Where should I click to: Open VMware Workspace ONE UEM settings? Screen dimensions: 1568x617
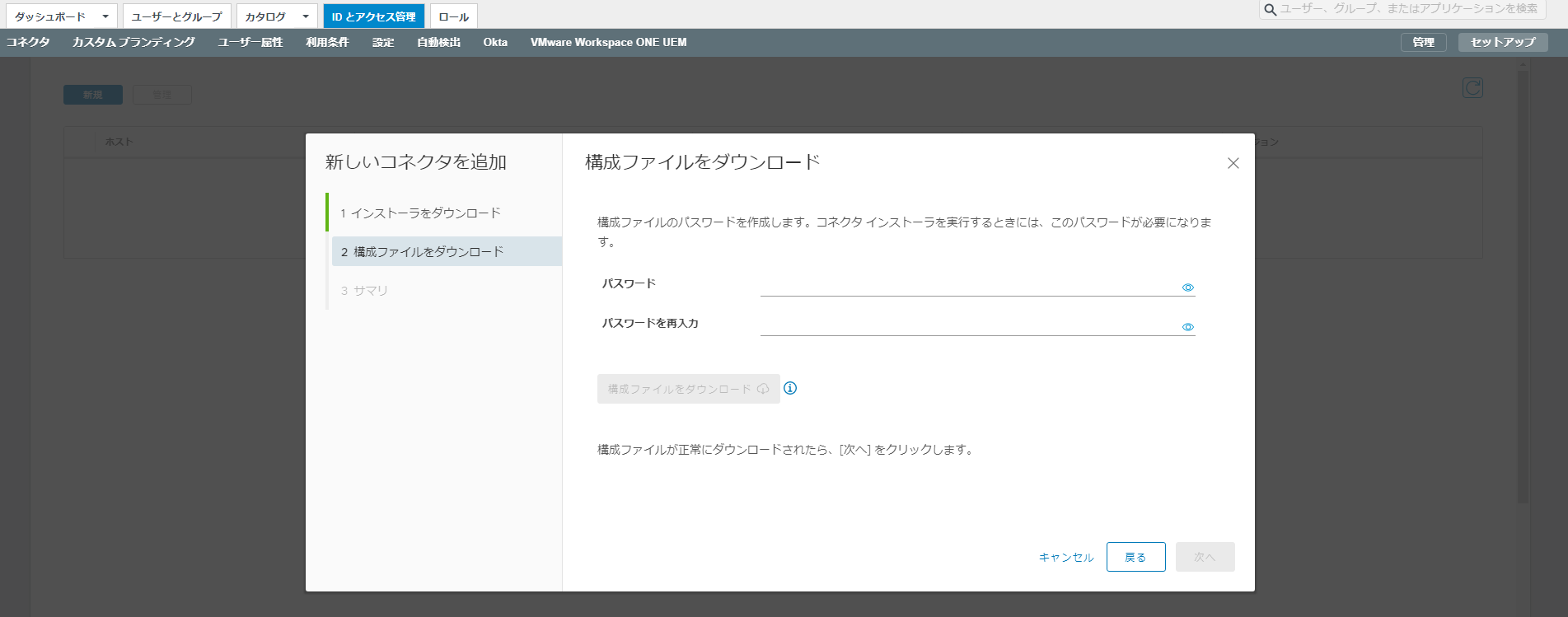[x=608, y=42]
